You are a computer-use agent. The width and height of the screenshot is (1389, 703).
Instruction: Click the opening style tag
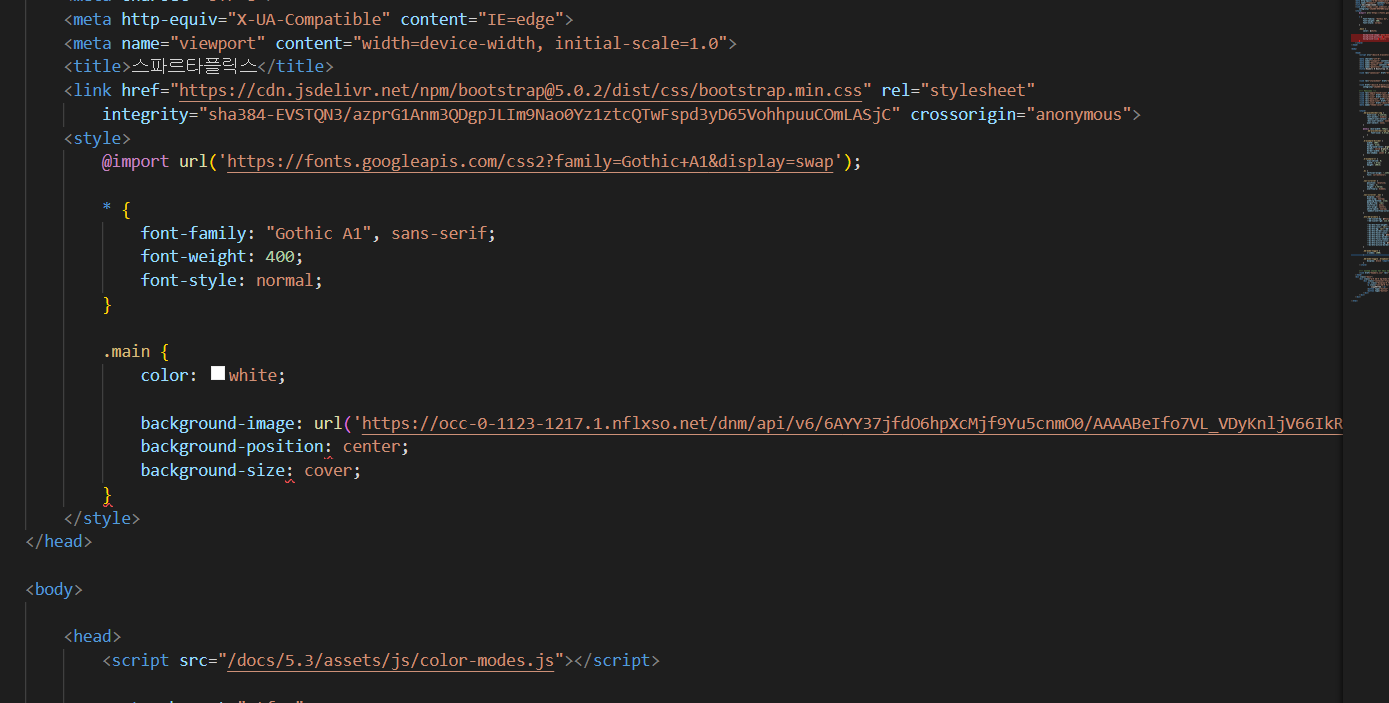tap(97, 138)
